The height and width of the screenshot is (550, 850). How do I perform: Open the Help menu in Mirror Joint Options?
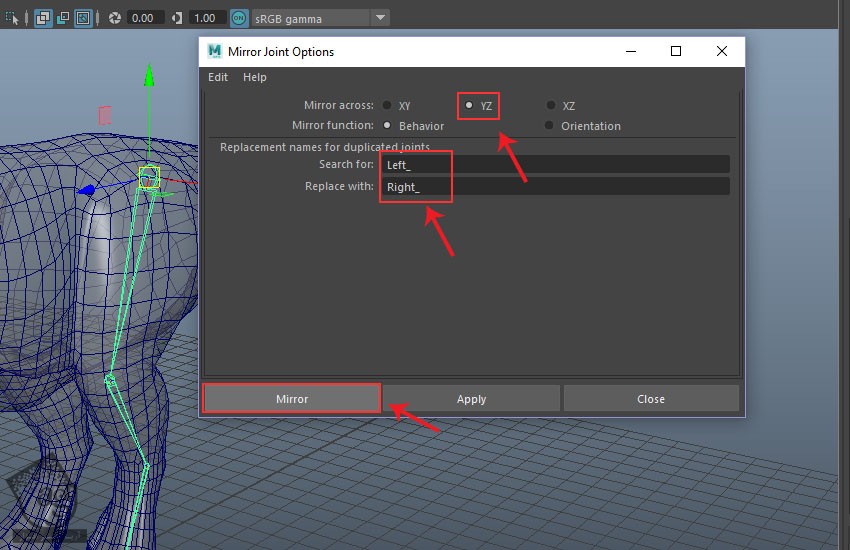(255, 77)
